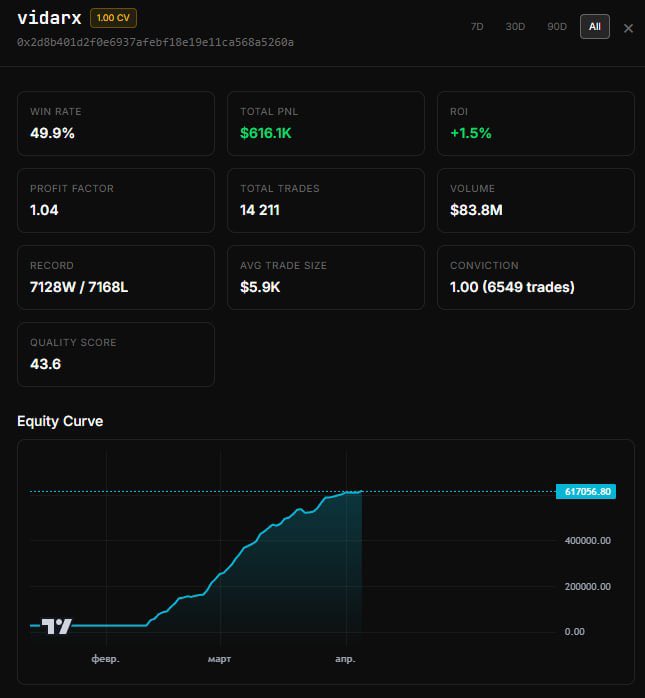Click the 200000.00 axis label
Screen dimensions: 645x698
coord(588,586)
